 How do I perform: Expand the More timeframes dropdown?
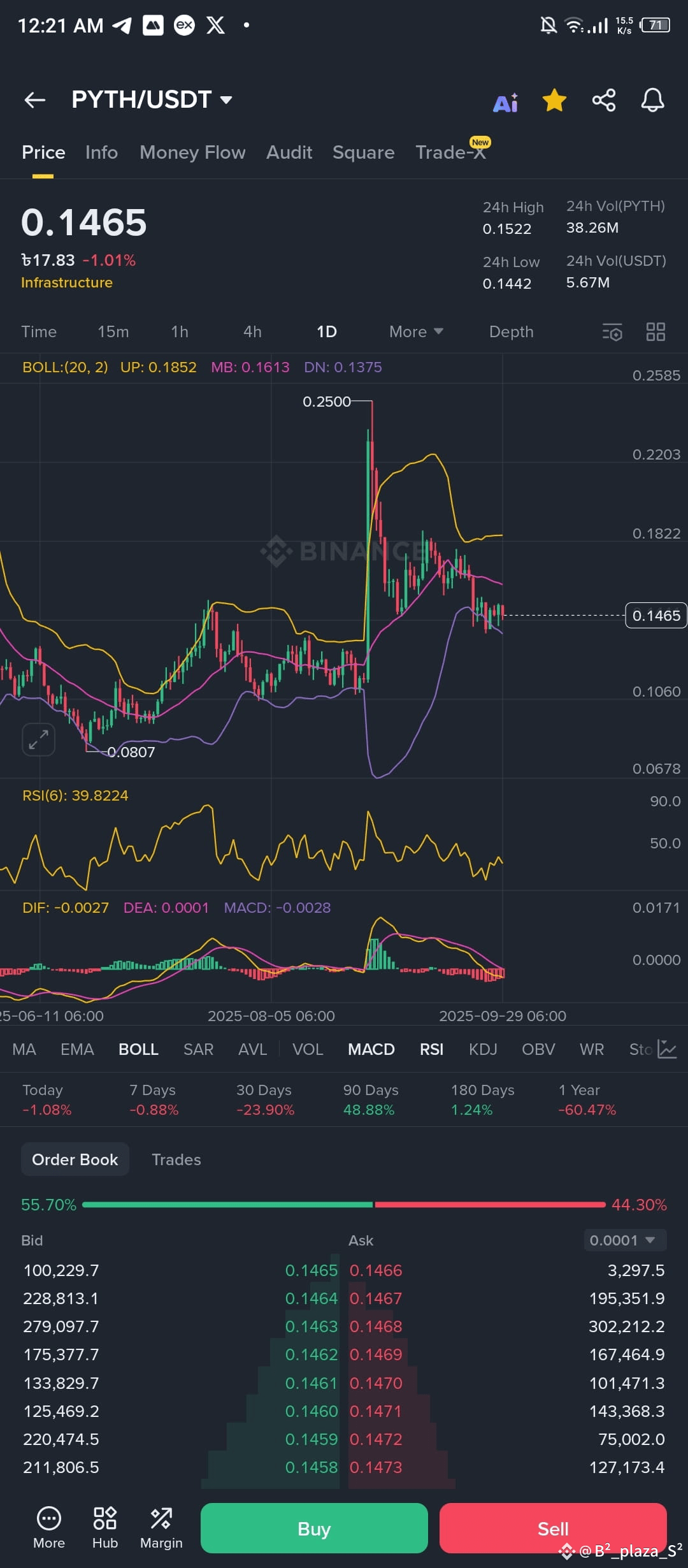tap(416, 332)
